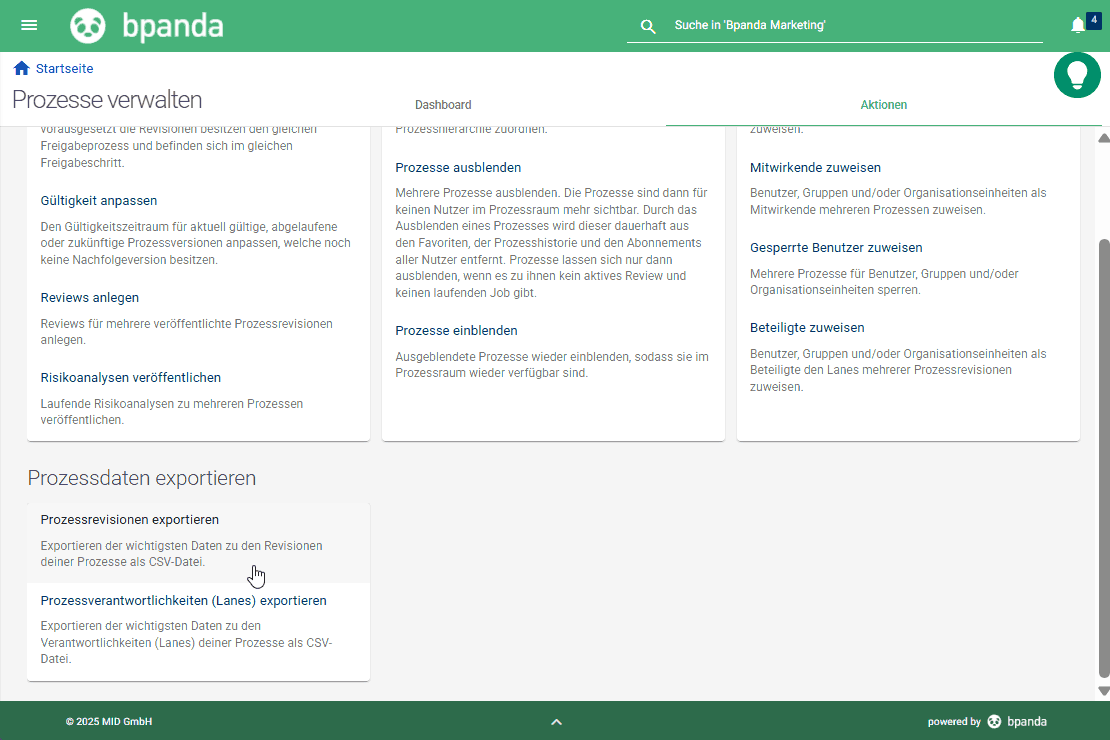Open Gesperrte Benutzer zuweisen action
This screenshot has height=740, width=1110.
(x=836, y=247)
